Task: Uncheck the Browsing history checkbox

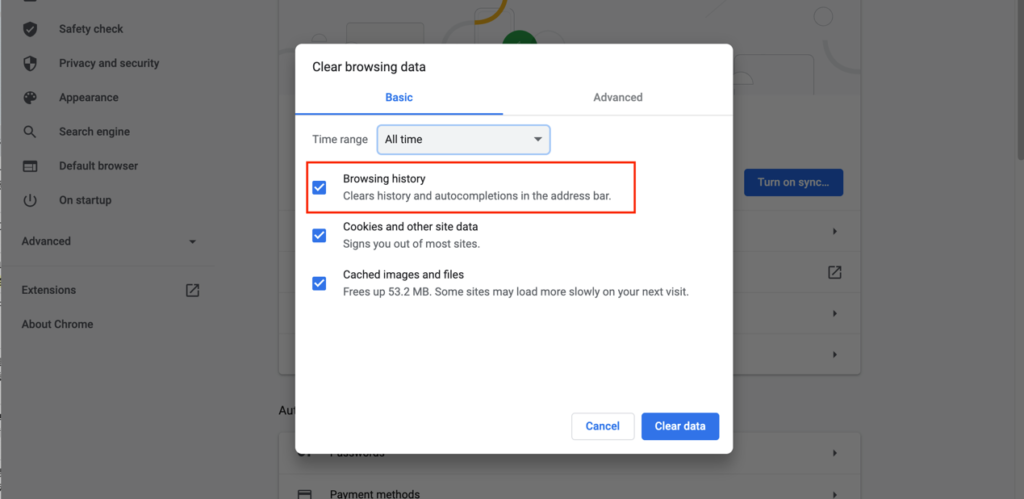Action: pyautogui.click(x=319, y=187)
